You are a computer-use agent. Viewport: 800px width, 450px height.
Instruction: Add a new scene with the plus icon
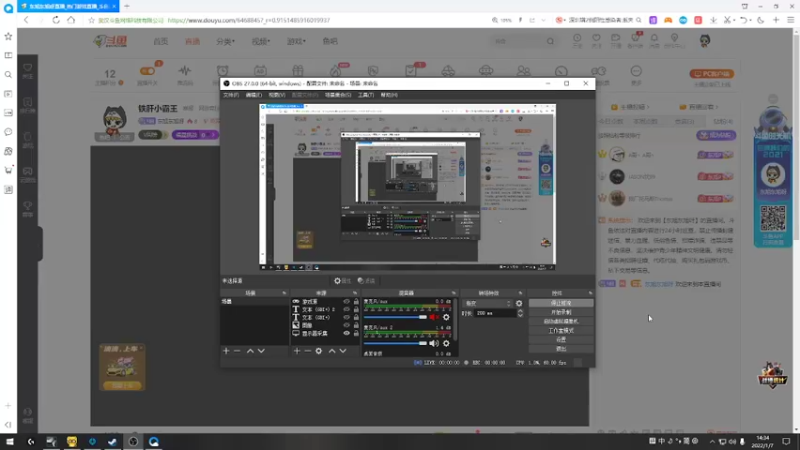click(x=226, y=351)
